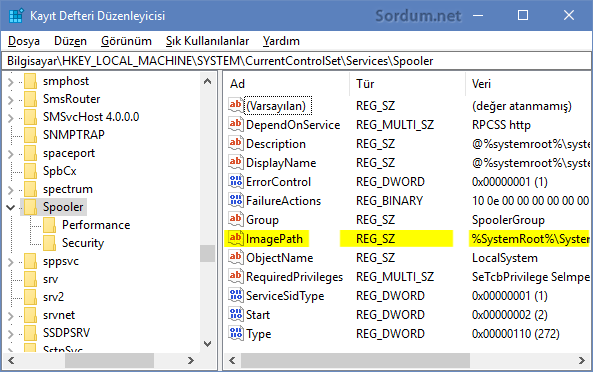Viewport: 593px width, 372px height.
Task: Select the spectrum key label
Action: [68, 189]
